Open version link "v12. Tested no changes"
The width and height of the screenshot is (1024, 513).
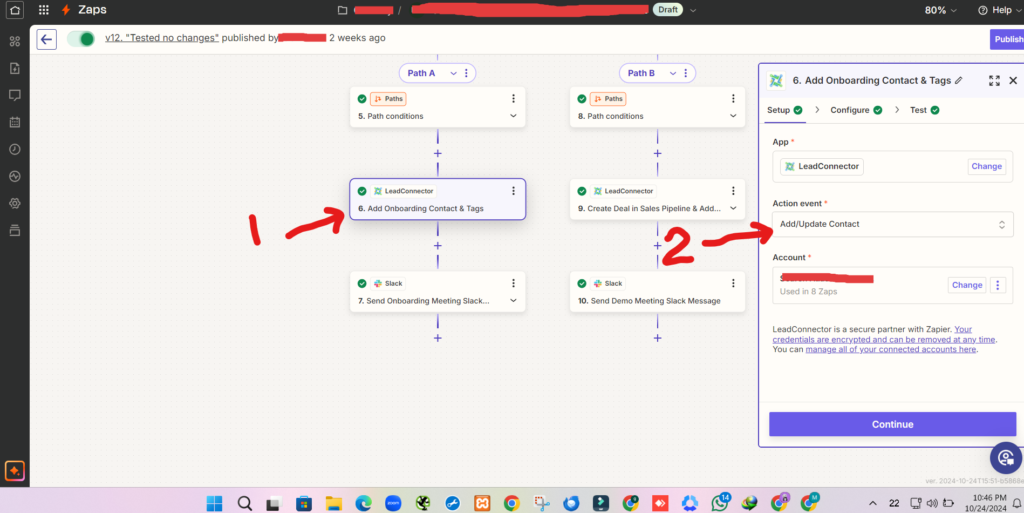(x=162, y=38)
